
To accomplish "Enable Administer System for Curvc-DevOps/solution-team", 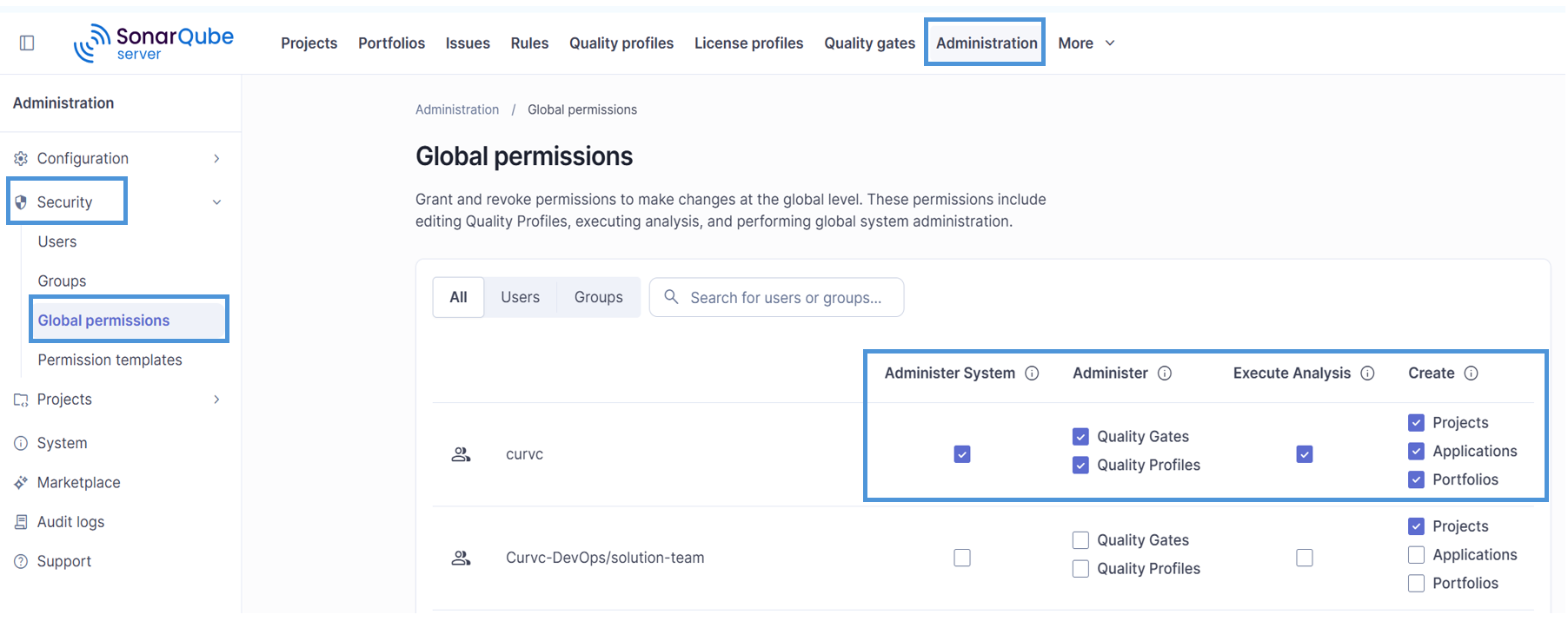I will click(x=962, y=558).
